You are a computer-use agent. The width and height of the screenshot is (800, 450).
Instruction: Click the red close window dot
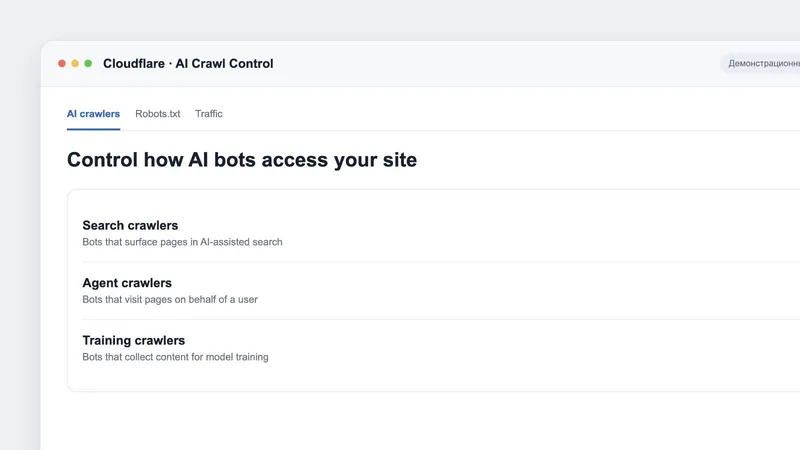(x=62, y=63)
